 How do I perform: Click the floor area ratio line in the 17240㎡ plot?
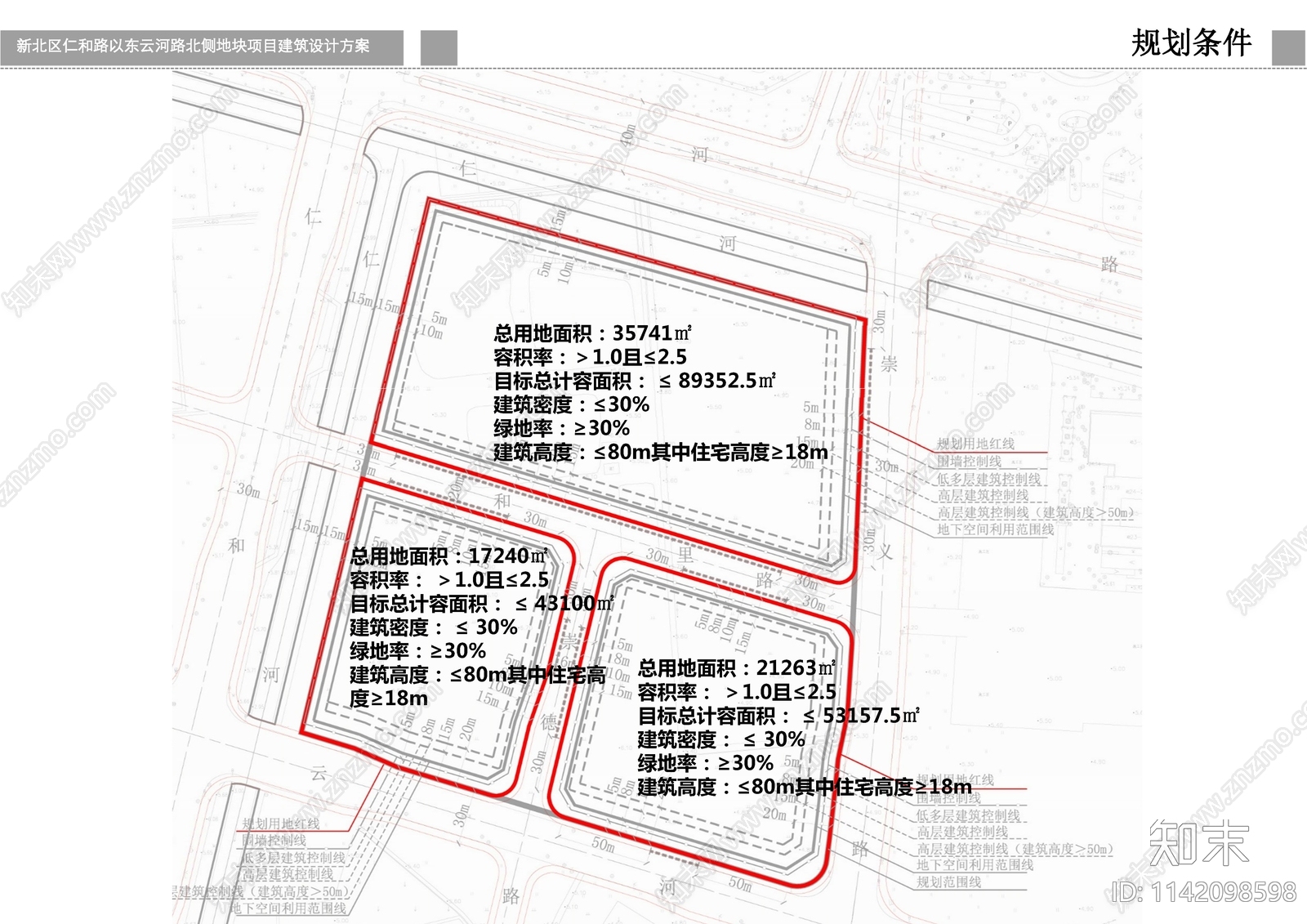(449, 580)
